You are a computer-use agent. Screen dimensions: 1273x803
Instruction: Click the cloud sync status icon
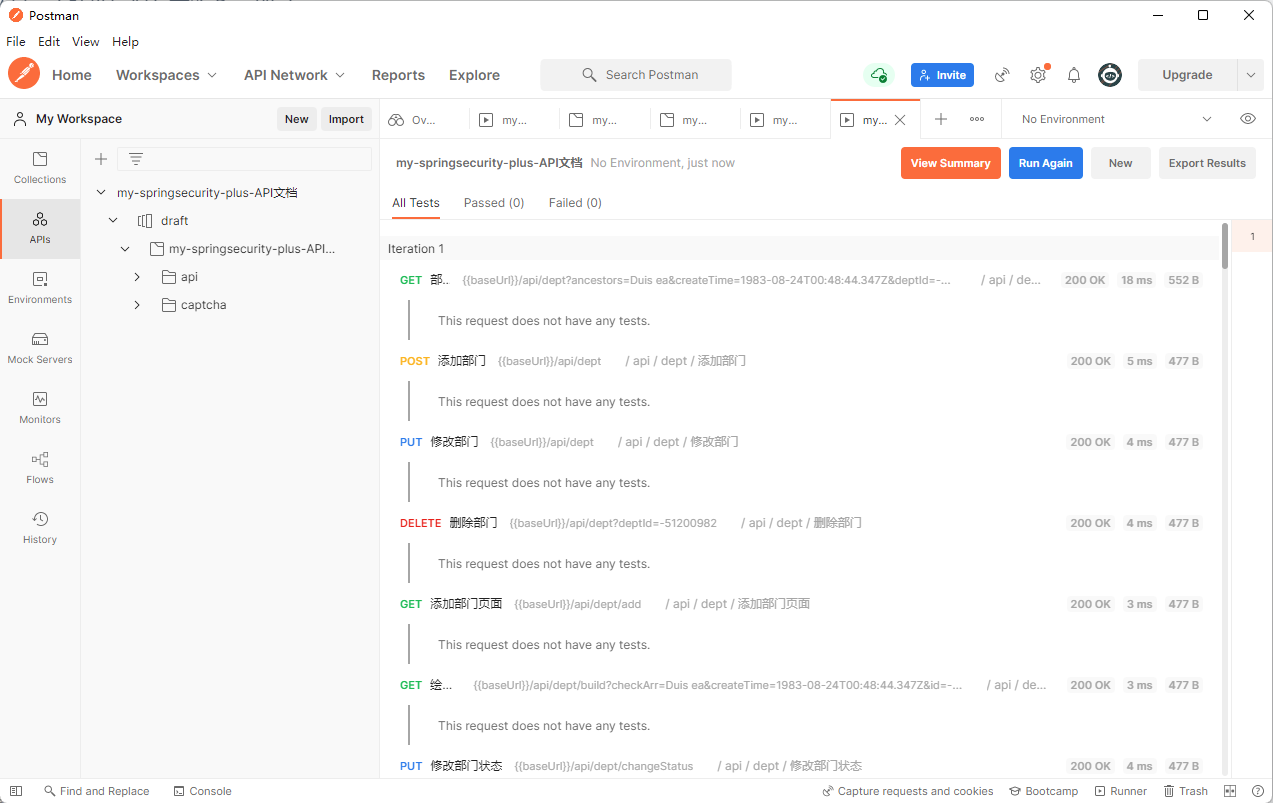click(x=878, y=75)
